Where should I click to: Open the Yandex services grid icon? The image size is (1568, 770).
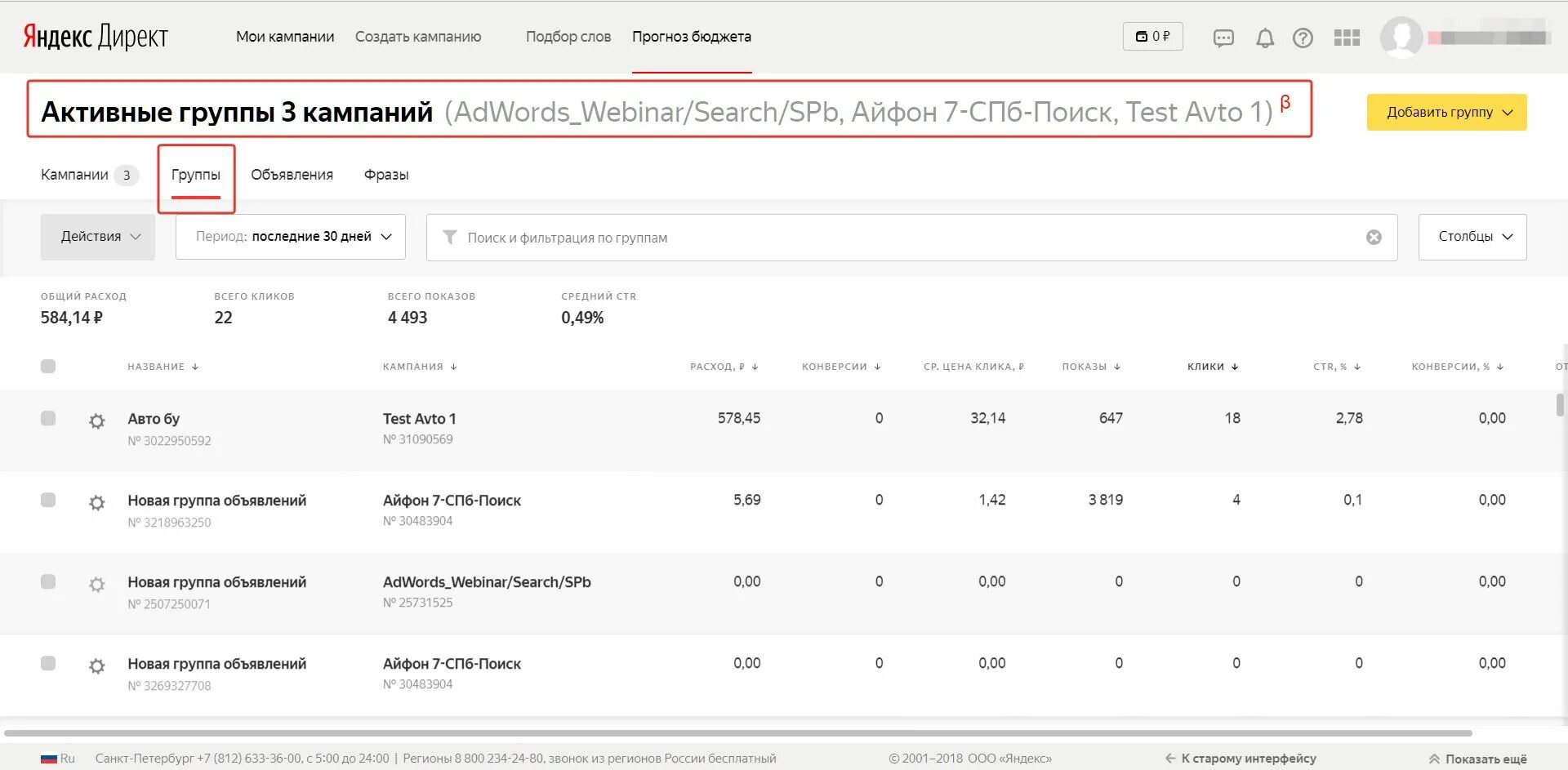[x=1347, y=38]
